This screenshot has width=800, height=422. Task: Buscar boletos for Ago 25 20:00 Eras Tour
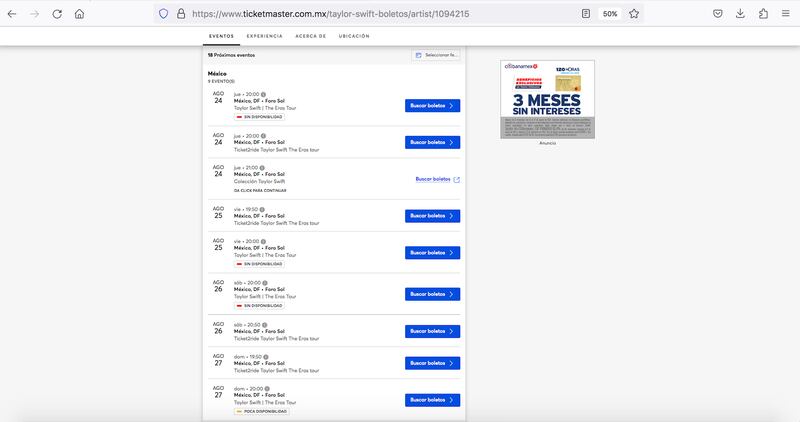click(x=433, y=253)
